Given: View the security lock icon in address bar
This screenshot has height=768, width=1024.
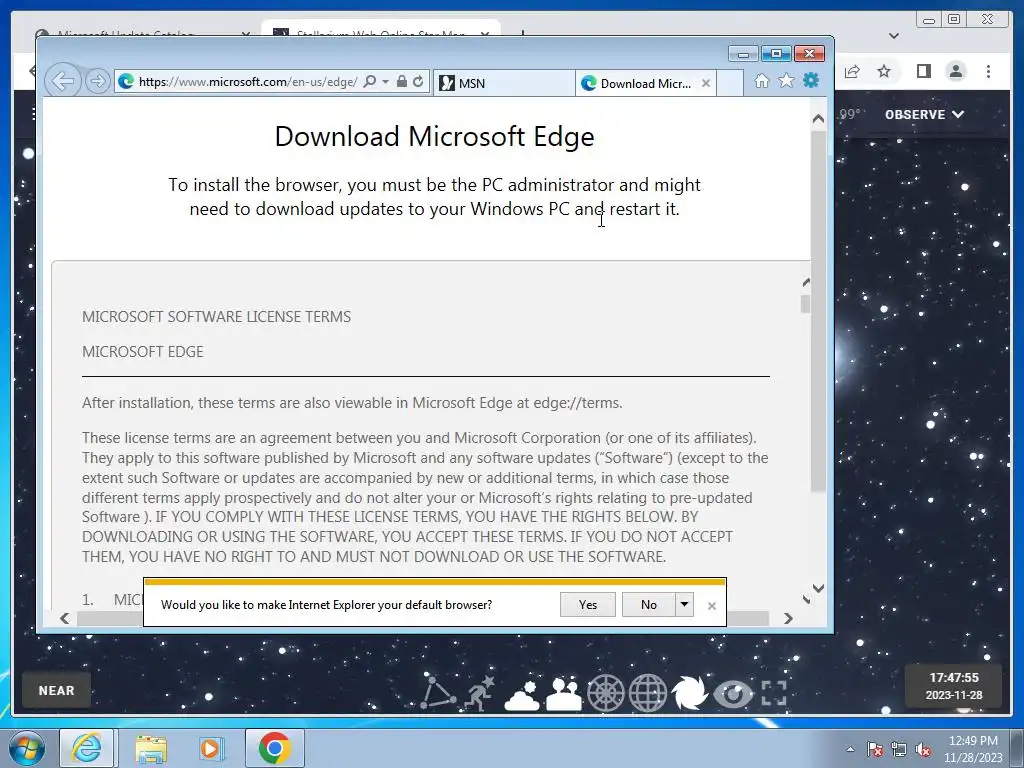Looking at the screenshot, I should (402, 81).
